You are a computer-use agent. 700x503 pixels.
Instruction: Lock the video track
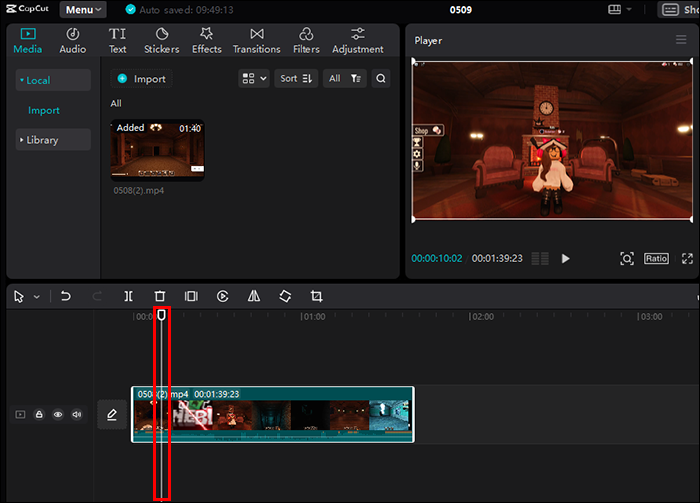pyautogui.click(x=39, y=414)
